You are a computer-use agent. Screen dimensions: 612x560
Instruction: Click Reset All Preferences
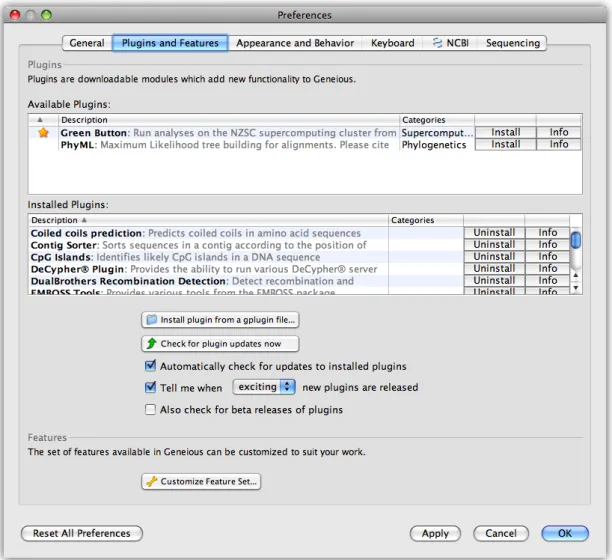[82, 533]
